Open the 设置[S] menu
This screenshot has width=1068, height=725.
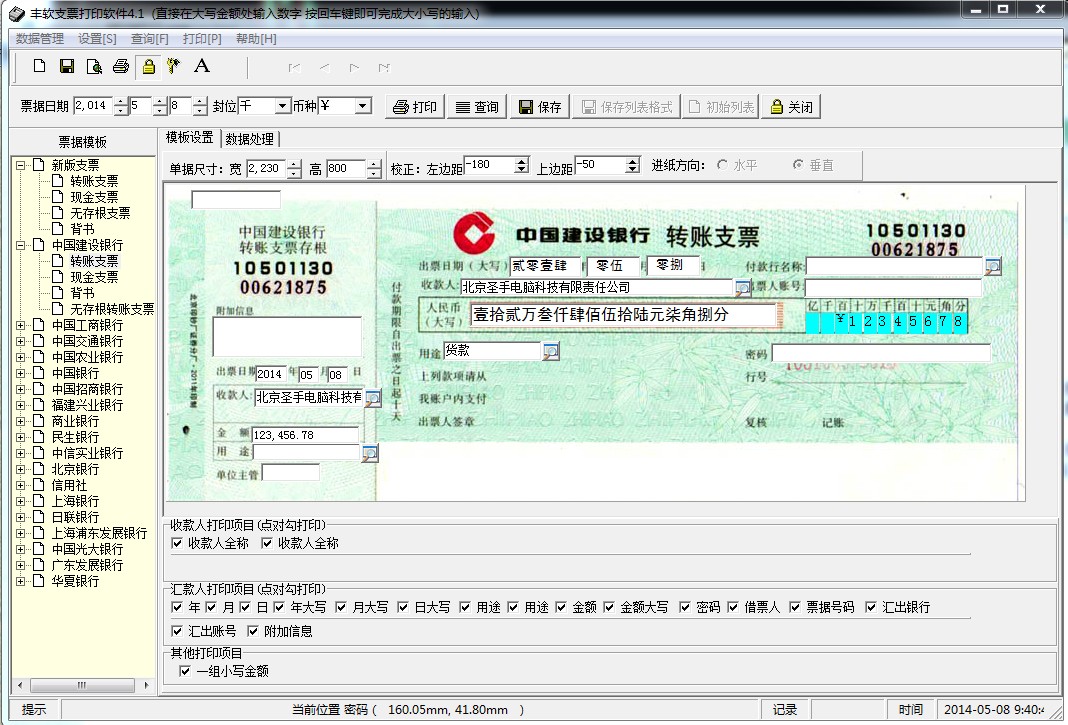[97, 39]
